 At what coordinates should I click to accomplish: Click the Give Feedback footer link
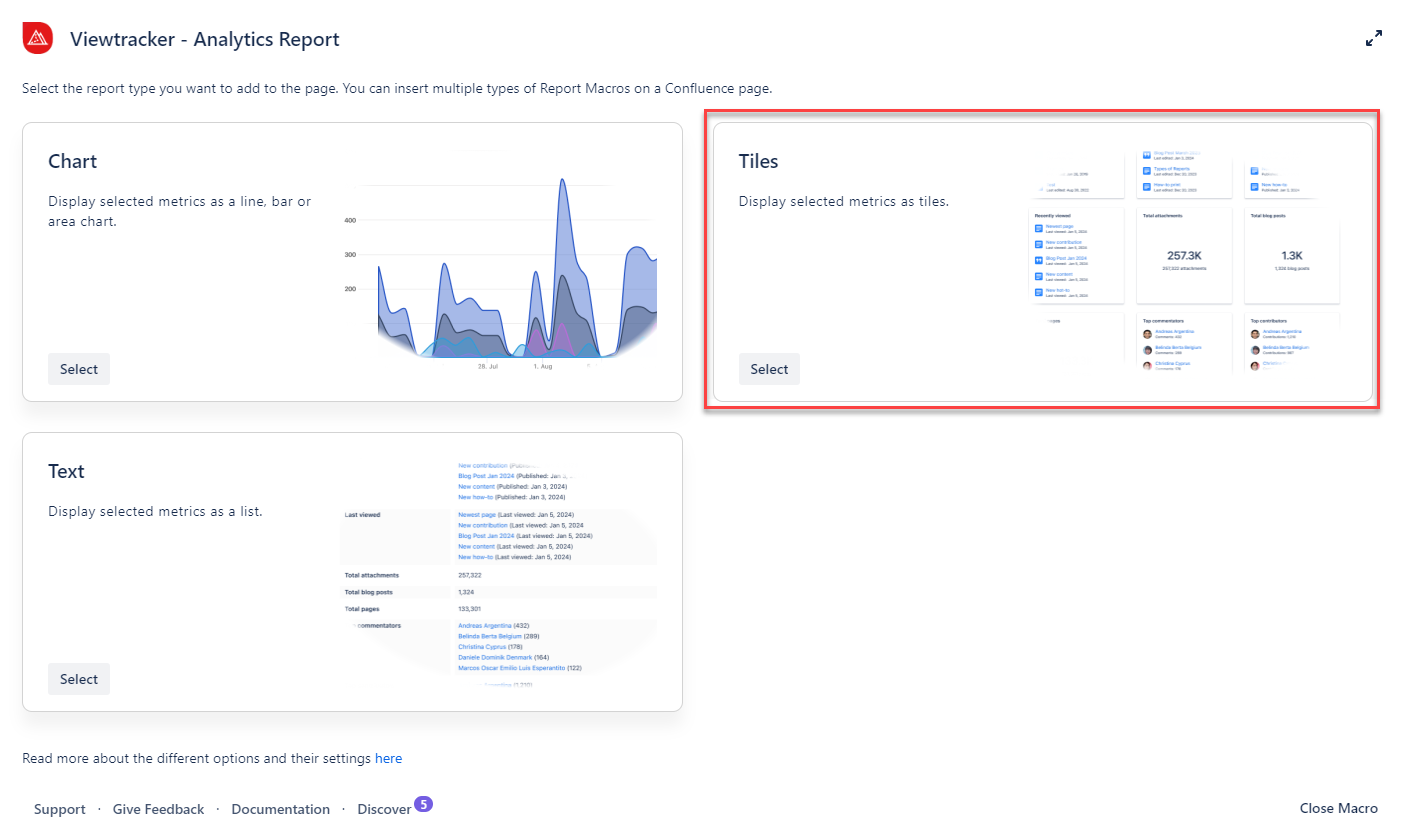pos(158,809)
